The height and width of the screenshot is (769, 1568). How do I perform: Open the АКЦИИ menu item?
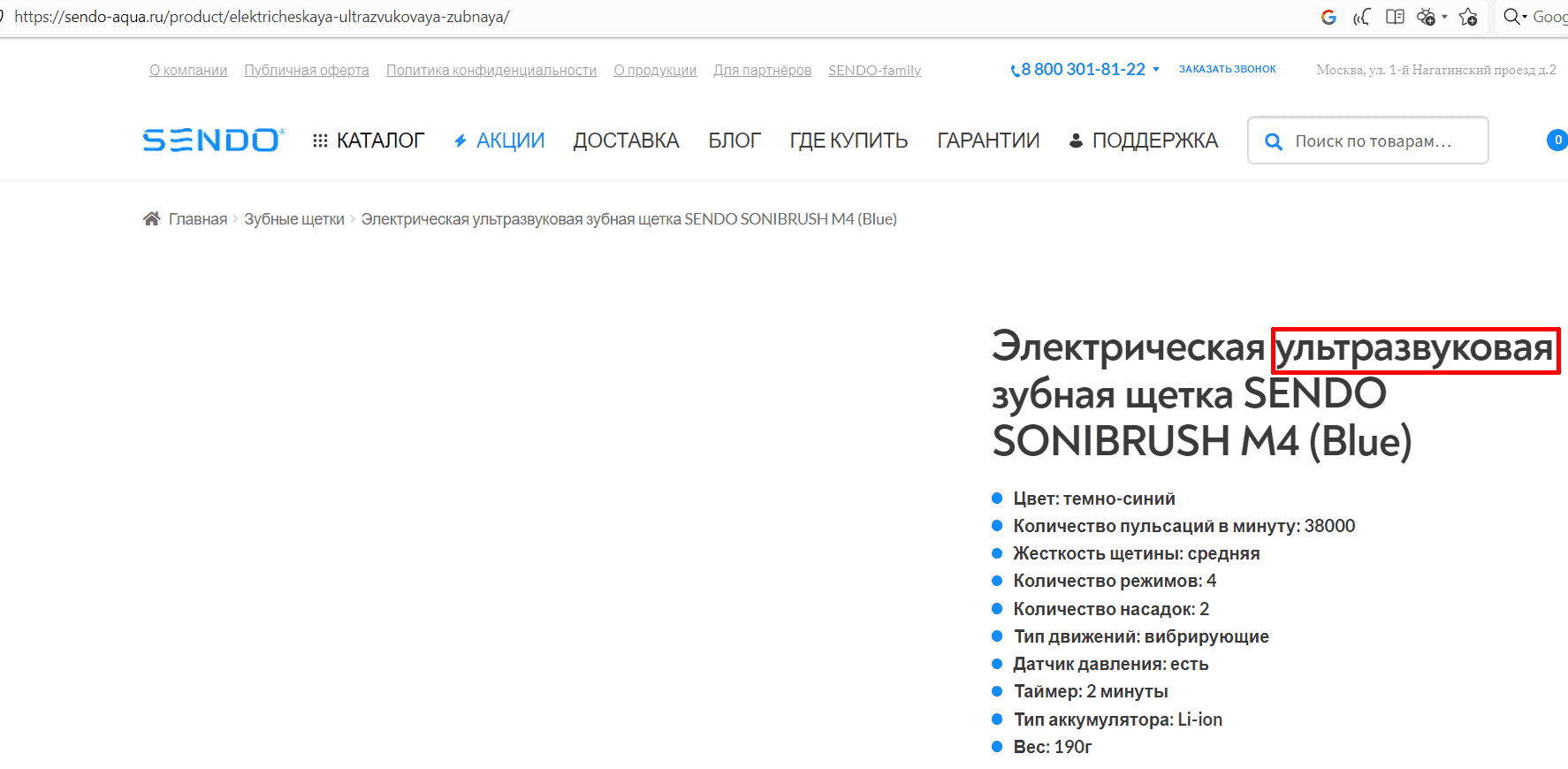click(x=499, y=141)
